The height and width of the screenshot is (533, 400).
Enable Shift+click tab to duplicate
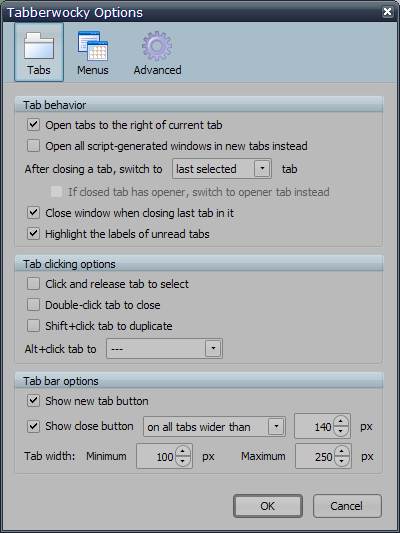click(x=33, y=326)
